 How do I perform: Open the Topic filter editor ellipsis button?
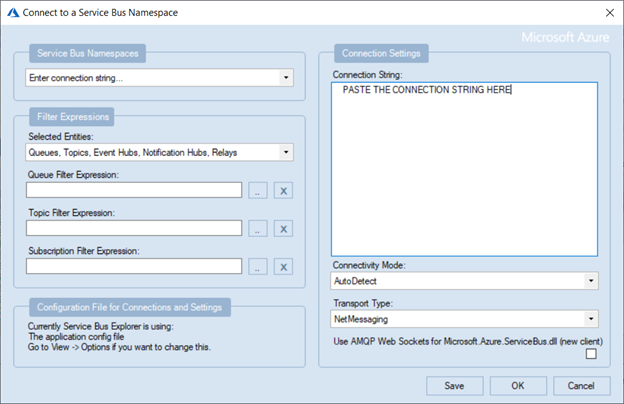click(258, 228)
